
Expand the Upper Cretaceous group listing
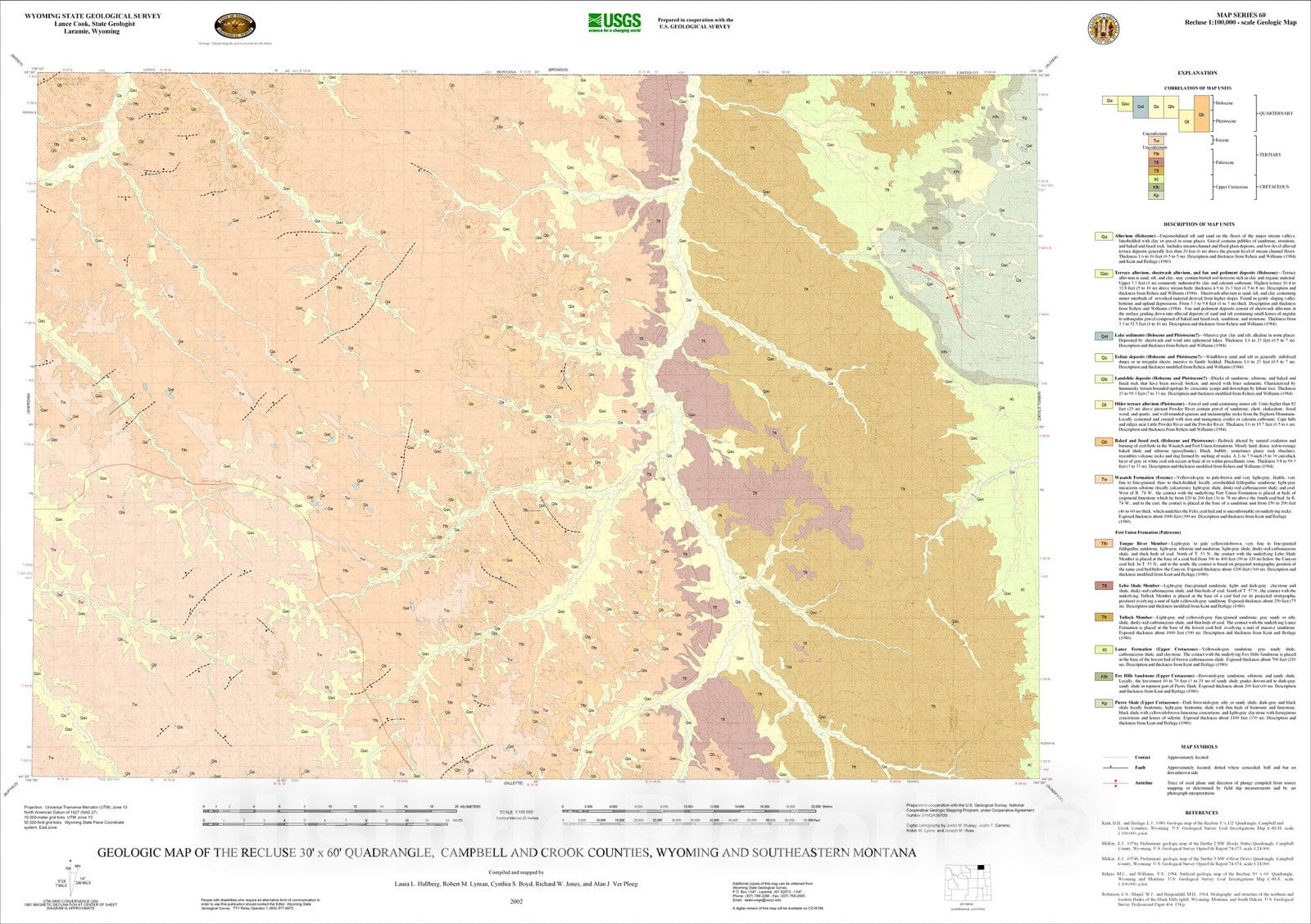click(x=1232, y=187)
